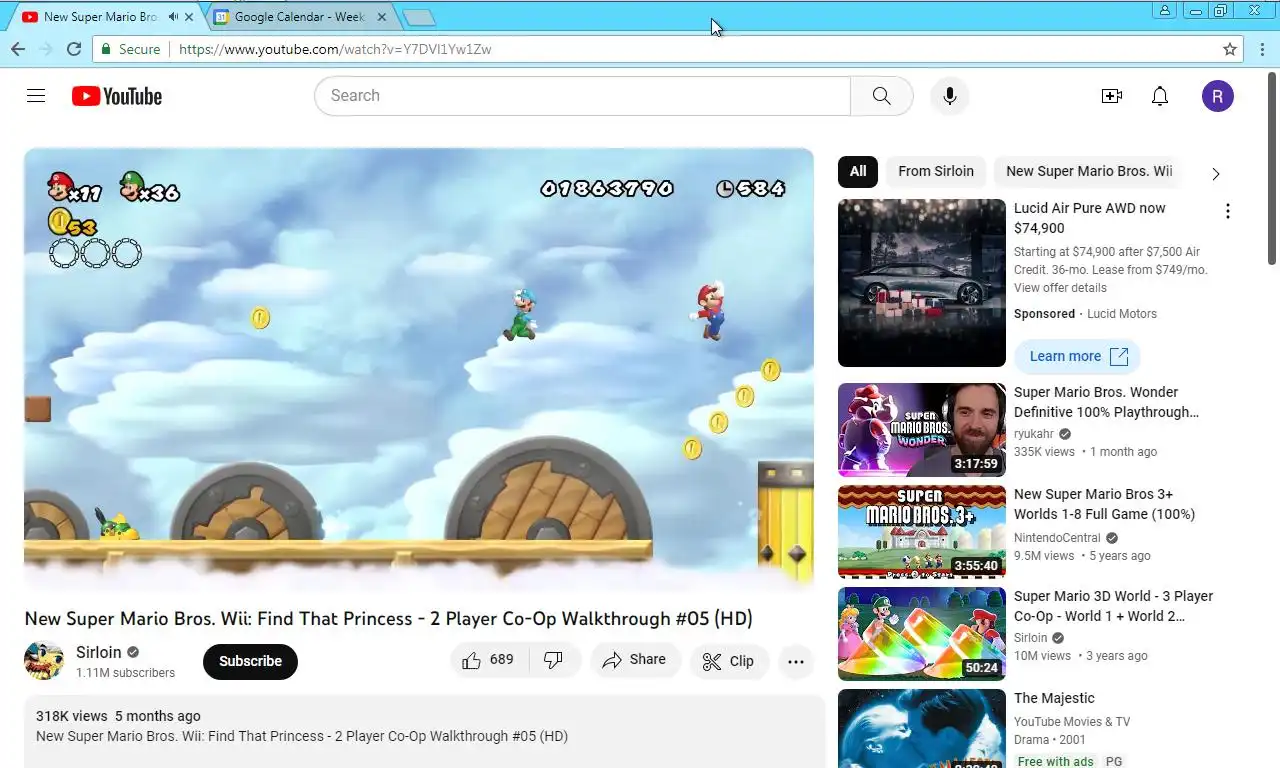This screenshot has width=1280, height=768.
Task: Close the New Super Mario Bros tab
Action: pos(189,17)
